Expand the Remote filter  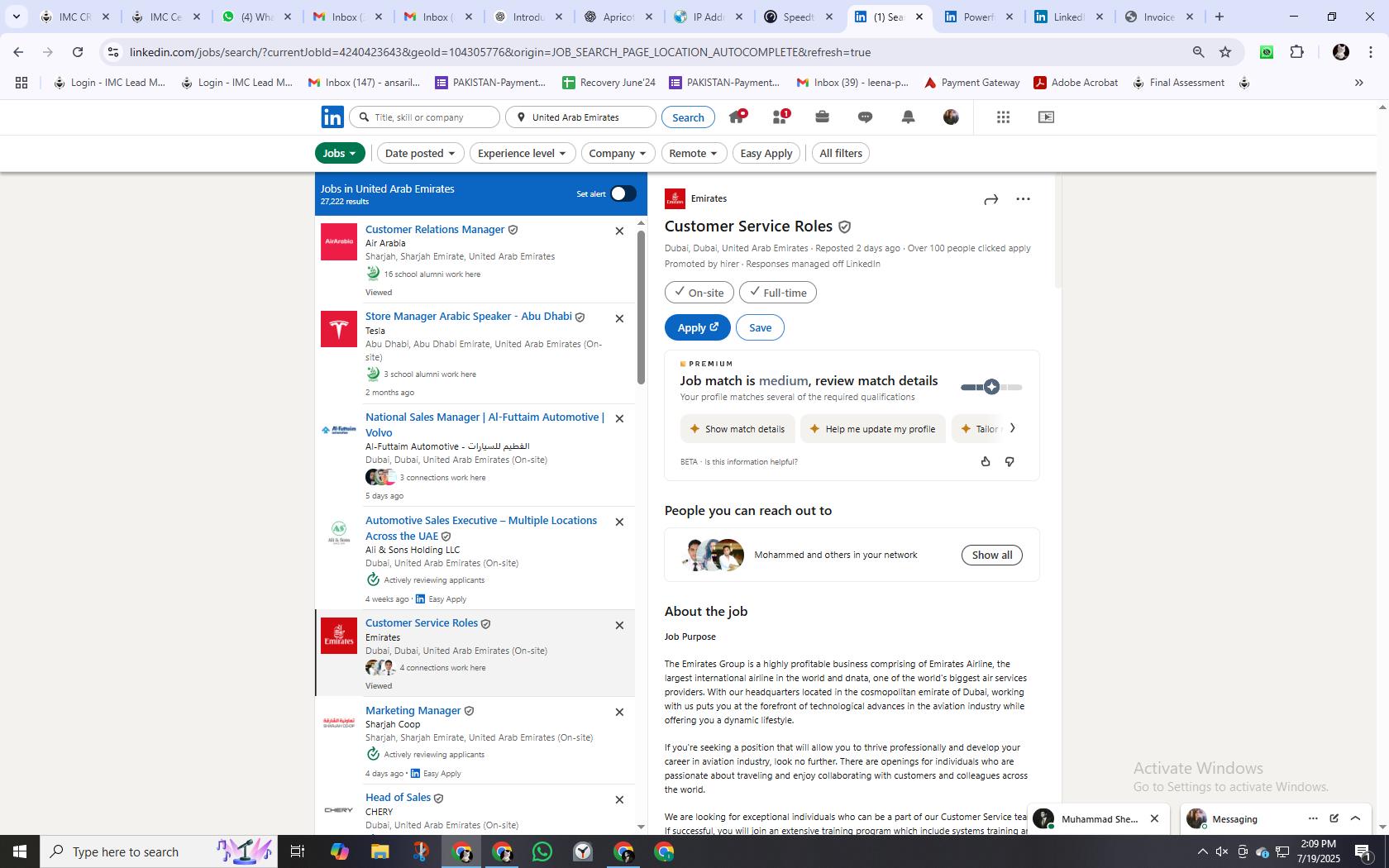[694, 153]
